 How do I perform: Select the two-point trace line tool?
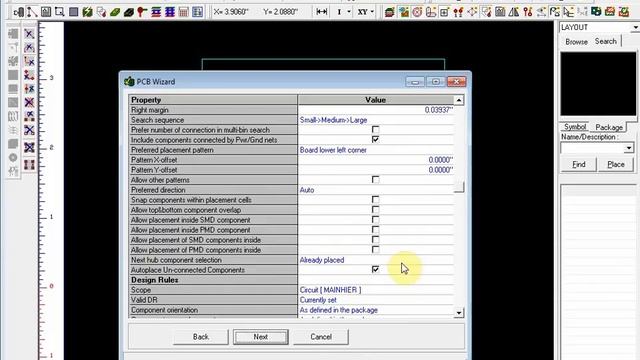pyautogui.click(x=32, y=12)
